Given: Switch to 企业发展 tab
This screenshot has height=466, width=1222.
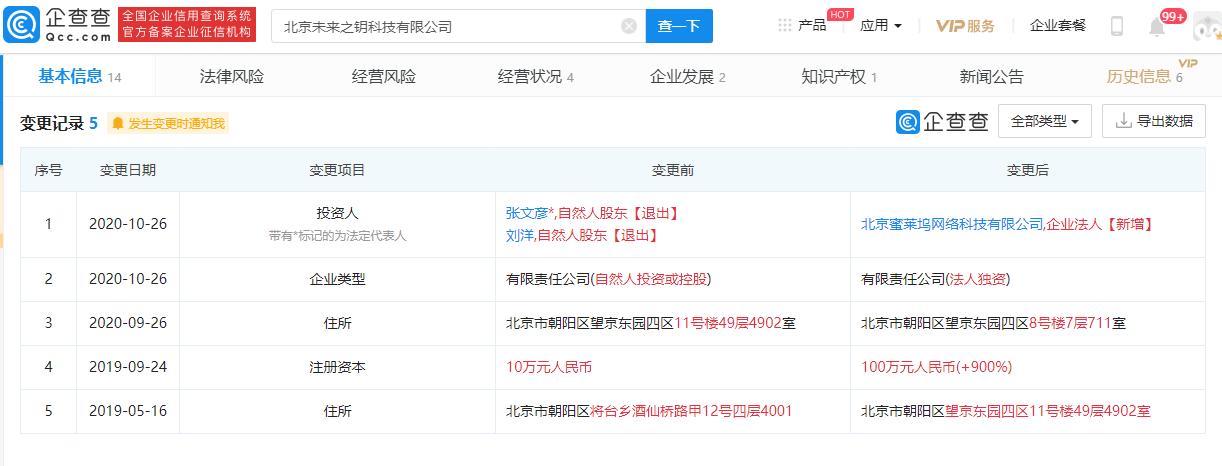Looking at the screenshot, I should (688, 76).
